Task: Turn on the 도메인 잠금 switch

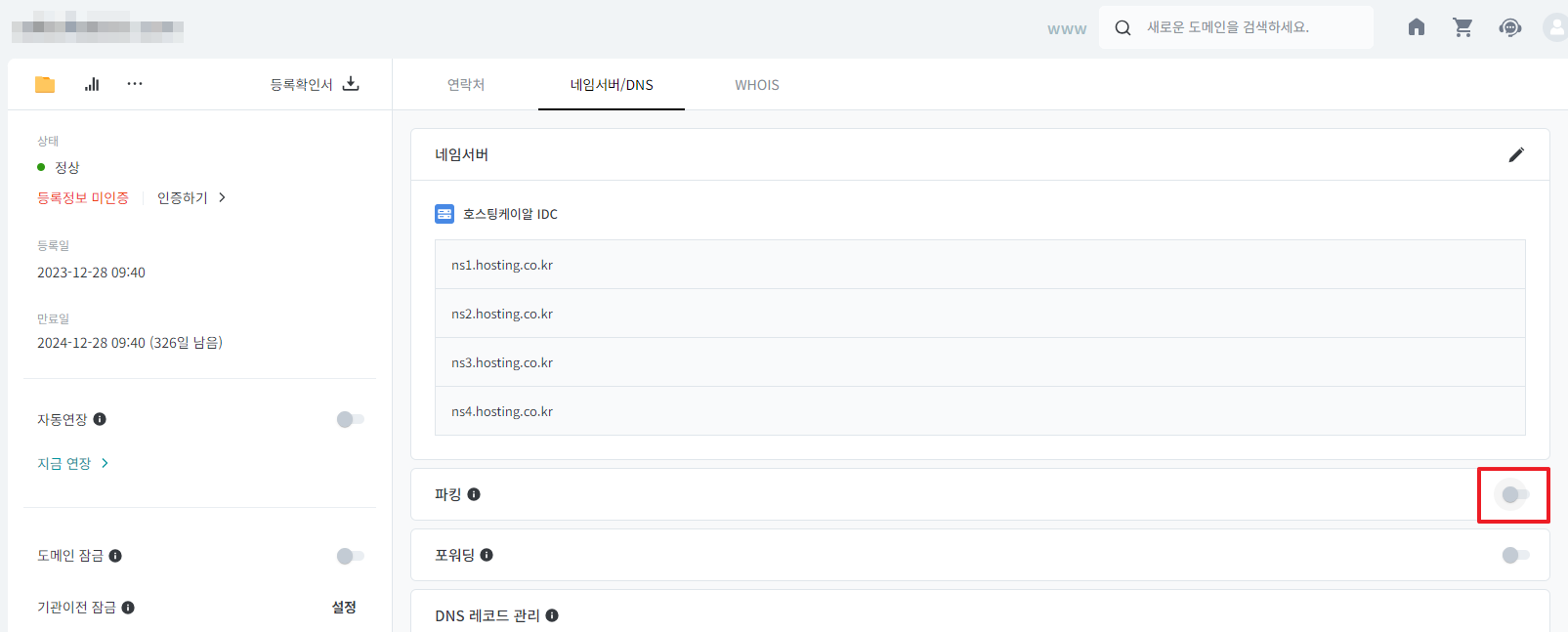Action: [350, 556]
